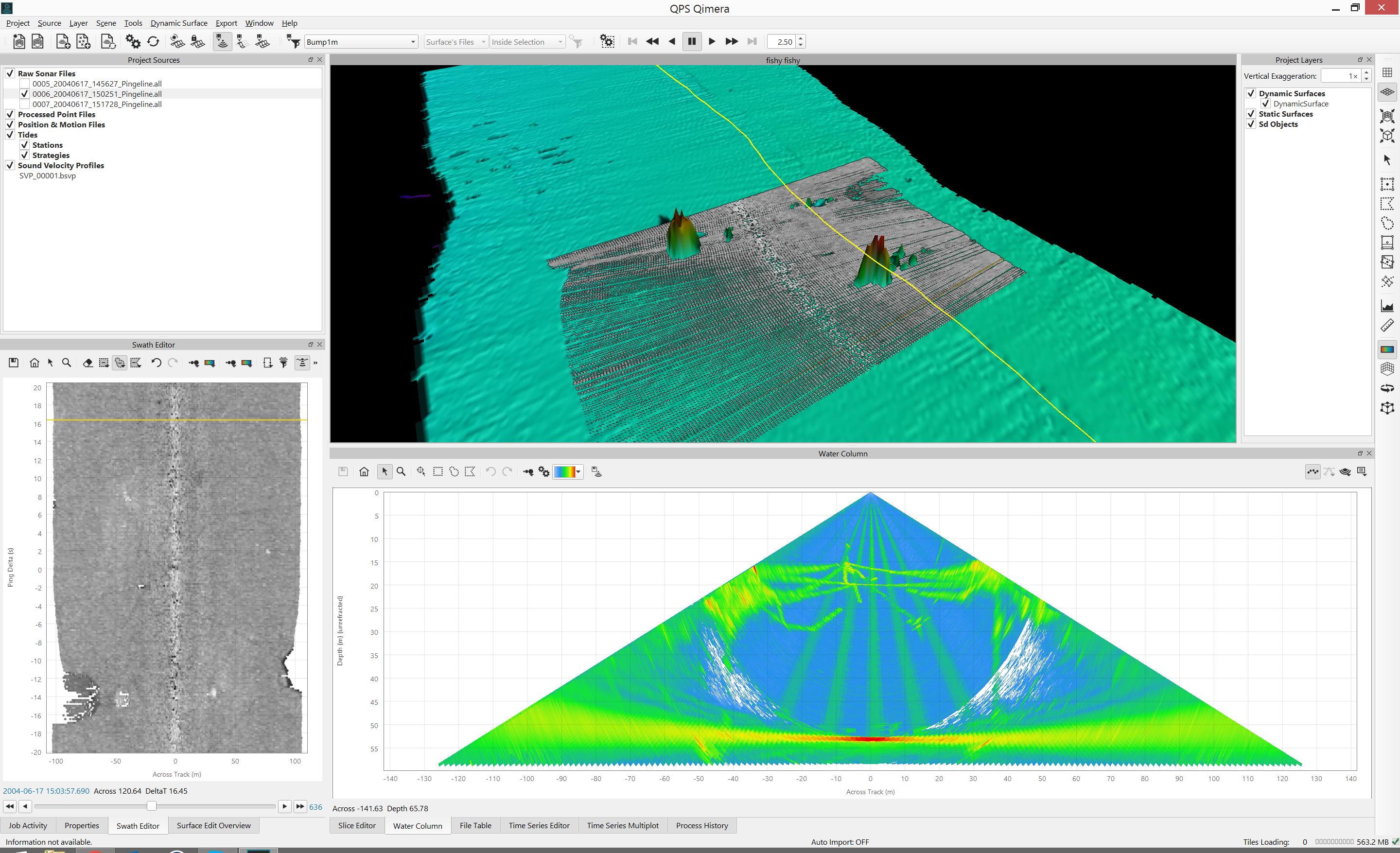Select the ruler measure tool in right sidebar
Image resolution: width=1400 pixels, height=853 pixels.
click(1387, 326)
